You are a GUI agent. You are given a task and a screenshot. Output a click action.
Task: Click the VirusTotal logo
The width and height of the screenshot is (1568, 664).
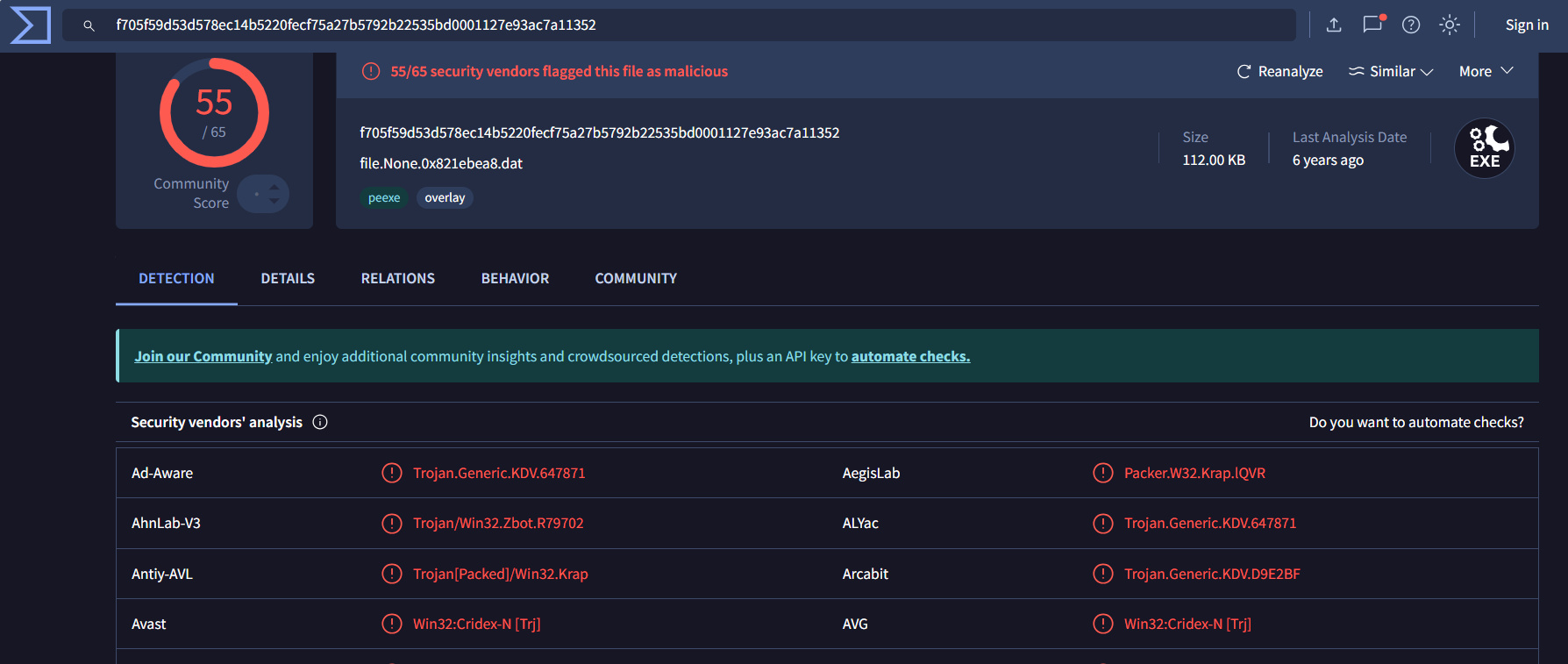tap(31, 25)
